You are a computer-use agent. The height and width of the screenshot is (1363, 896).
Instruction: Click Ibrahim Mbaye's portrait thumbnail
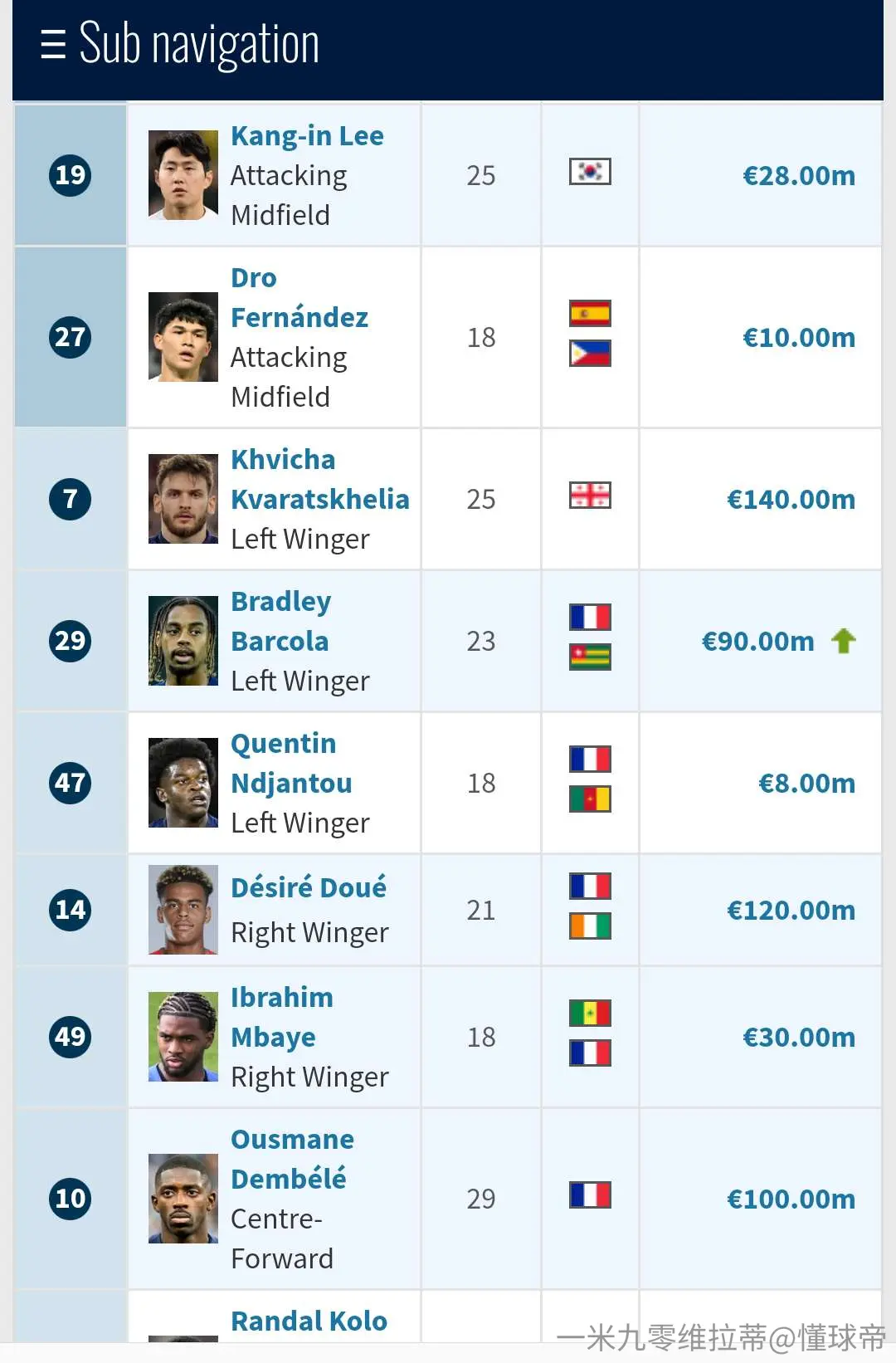coord(183,1037)
